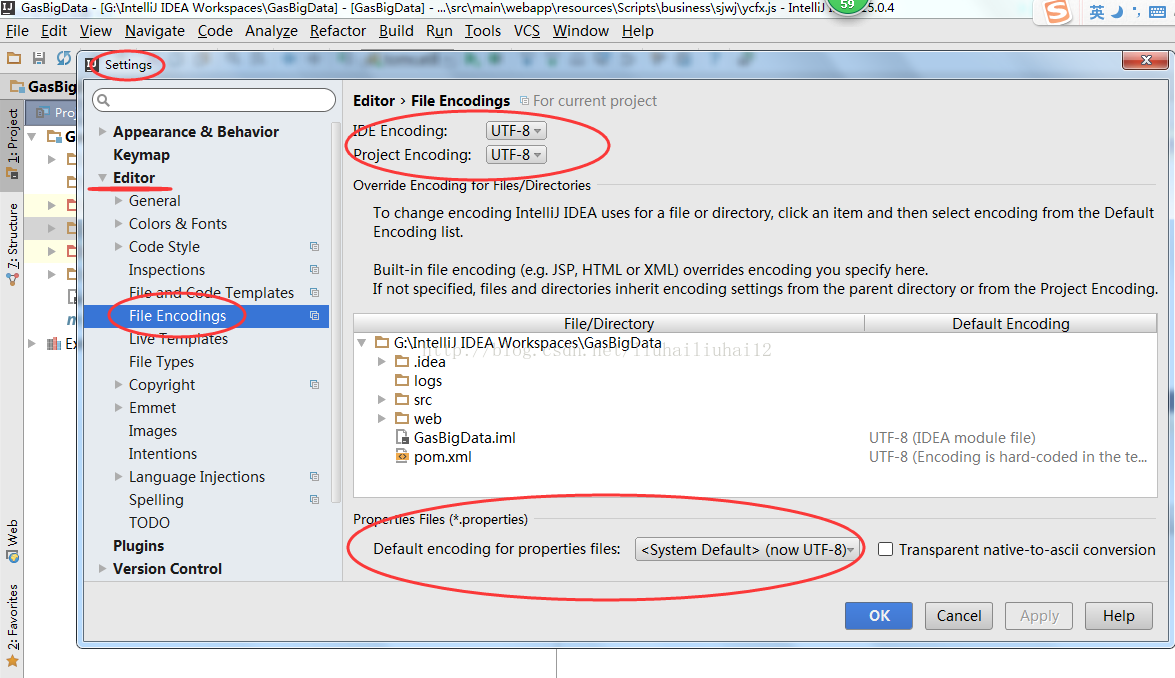Expand Appearance & Behavior settings group
This screenshot has width=1175, height=678.
pyautogui.click(x=102, y=132)
